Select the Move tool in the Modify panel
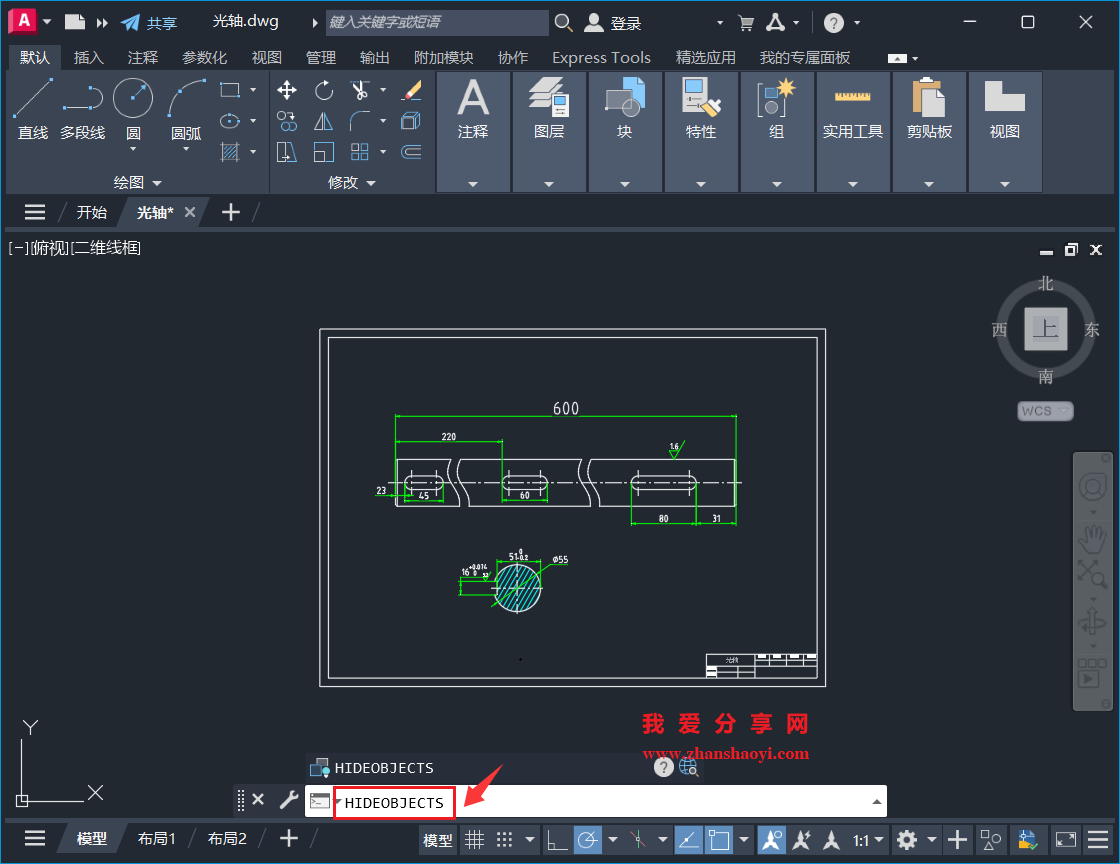 click(x=287, y=90)
